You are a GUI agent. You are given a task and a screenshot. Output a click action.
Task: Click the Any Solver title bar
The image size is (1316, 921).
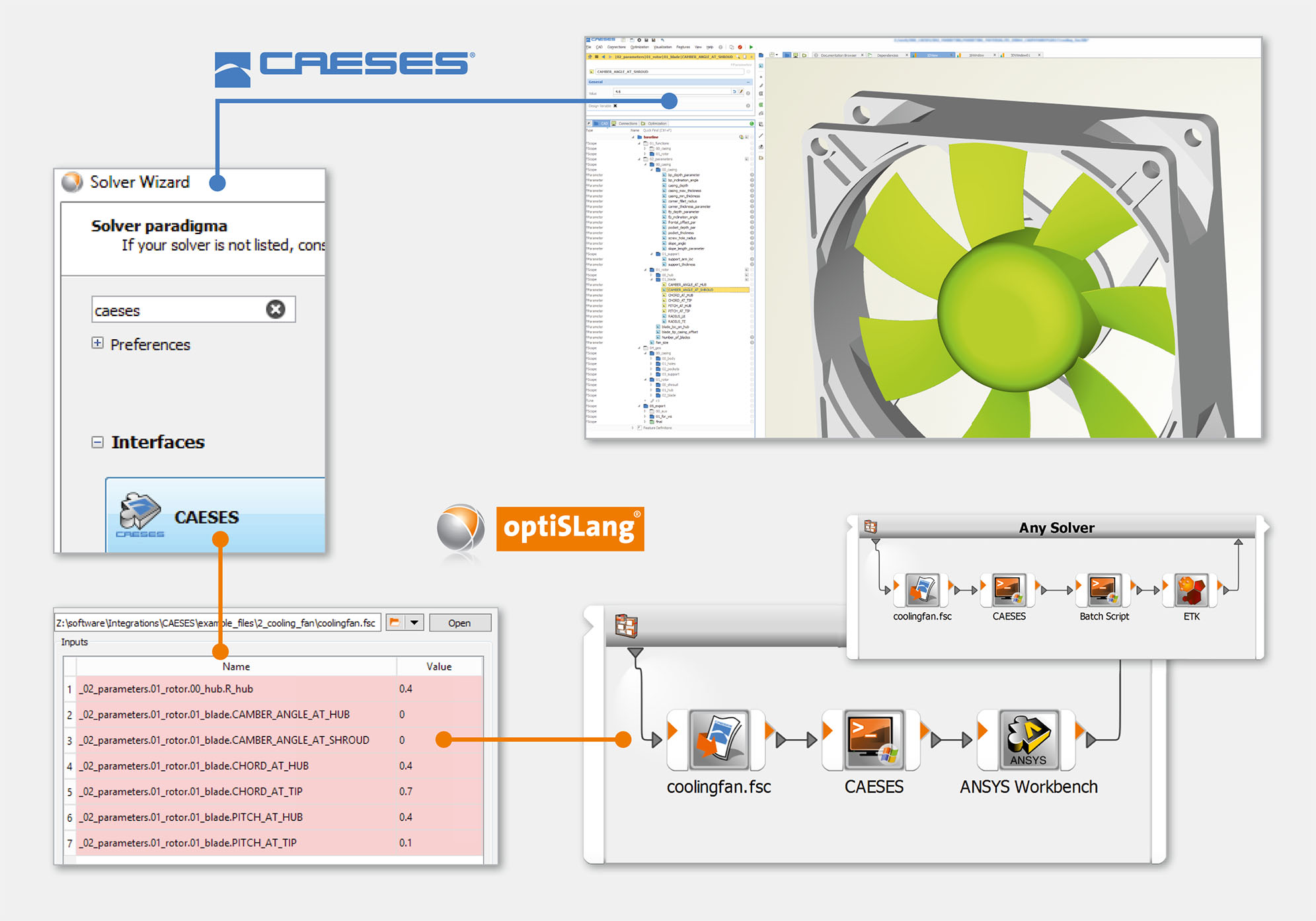click(1056, 528)
